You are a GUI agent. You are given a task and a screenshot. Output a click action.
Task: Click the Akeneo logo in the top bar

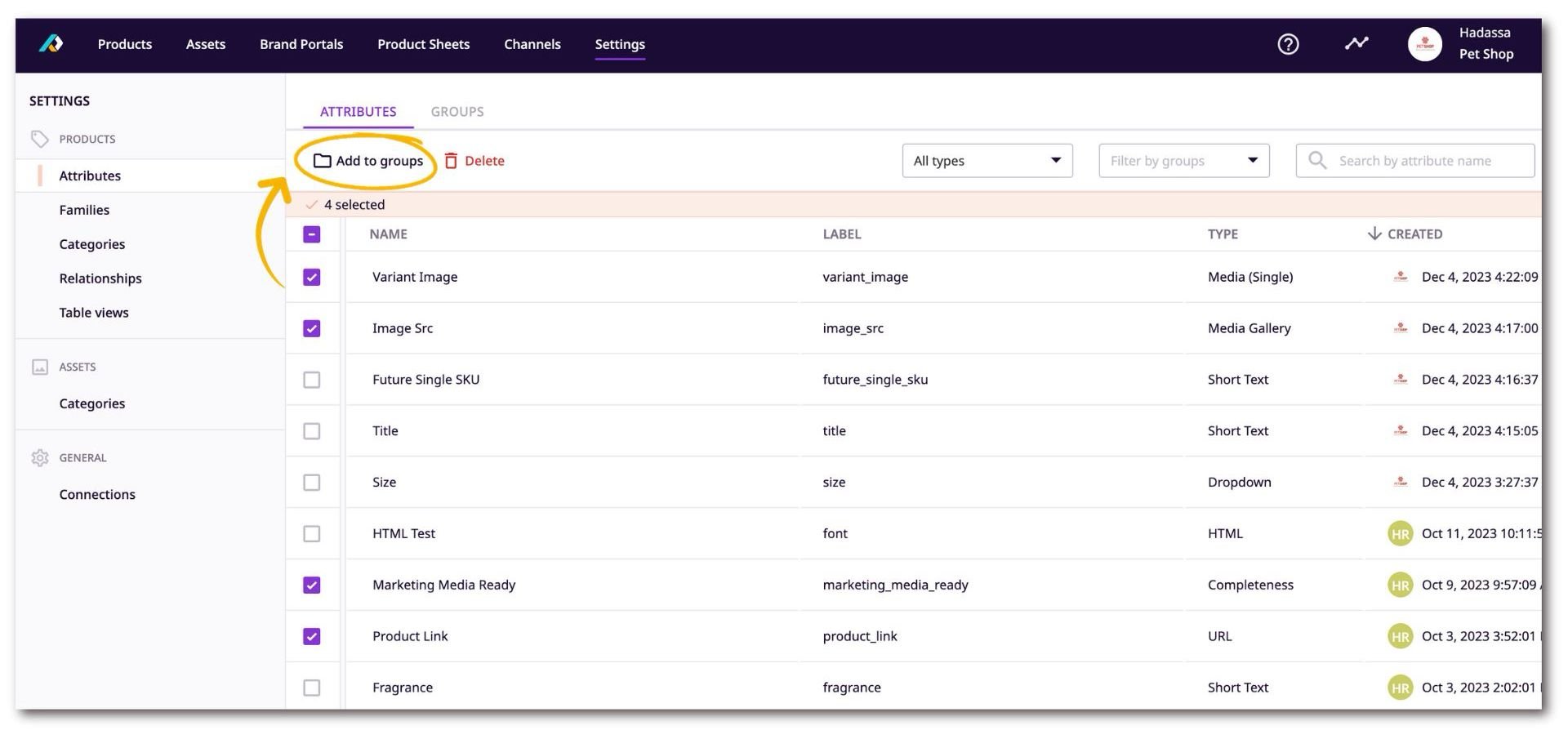pos(50,44)
